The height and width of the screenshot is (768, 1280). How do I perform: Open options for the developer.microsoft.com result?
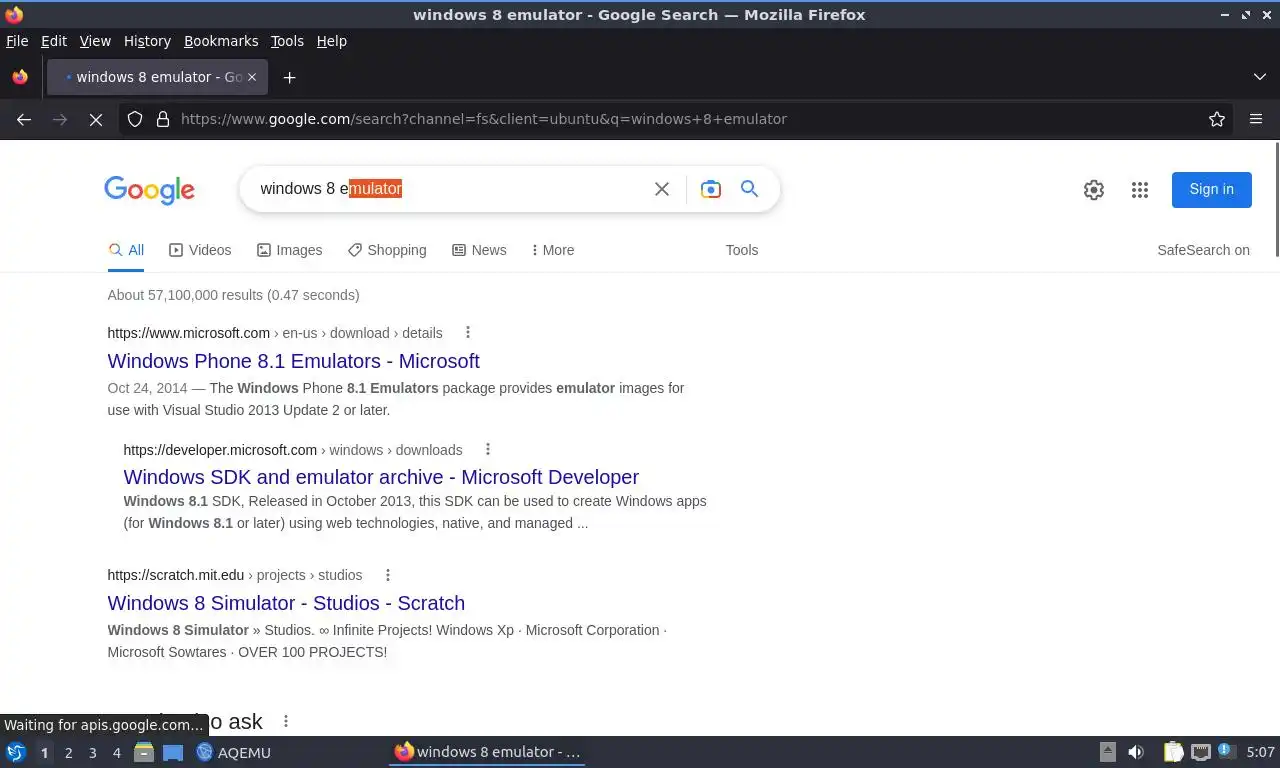[x=488, y=450]
